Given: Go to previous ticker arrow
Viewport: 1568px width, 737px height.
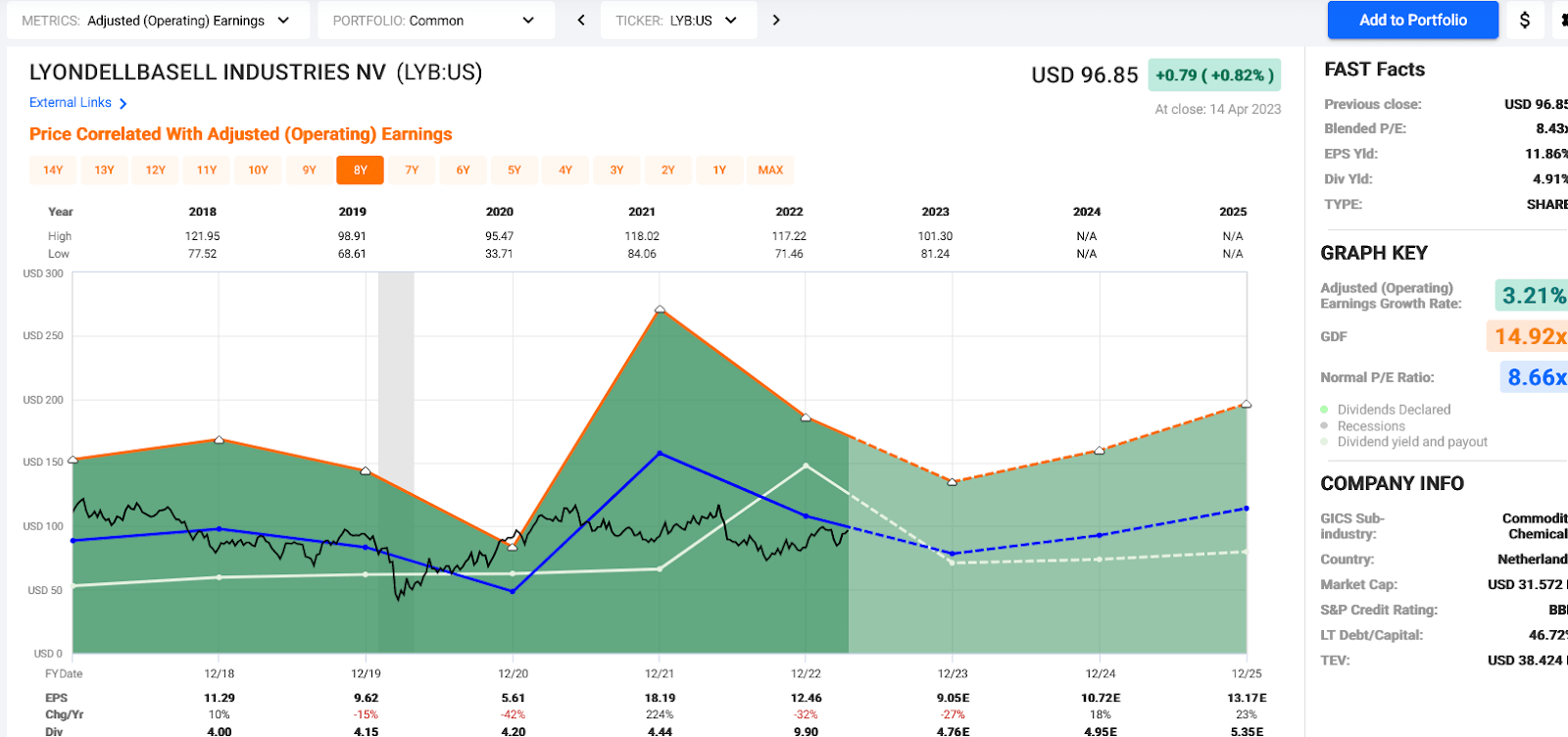Looking at the screenshot, I should (581, 20).
